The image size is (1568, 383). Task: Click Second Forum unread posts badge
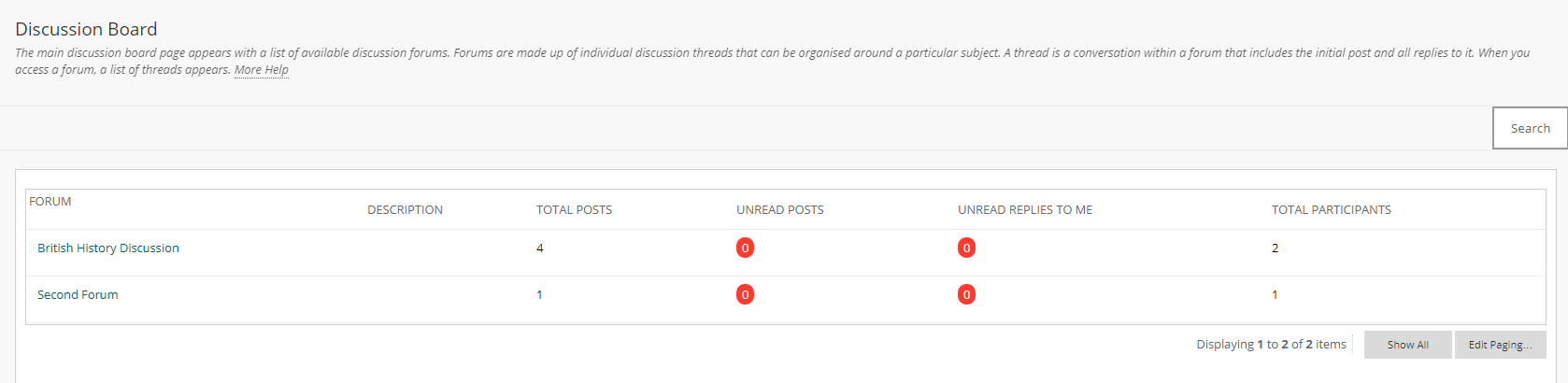pyautogui.click(x=745, y=294)
